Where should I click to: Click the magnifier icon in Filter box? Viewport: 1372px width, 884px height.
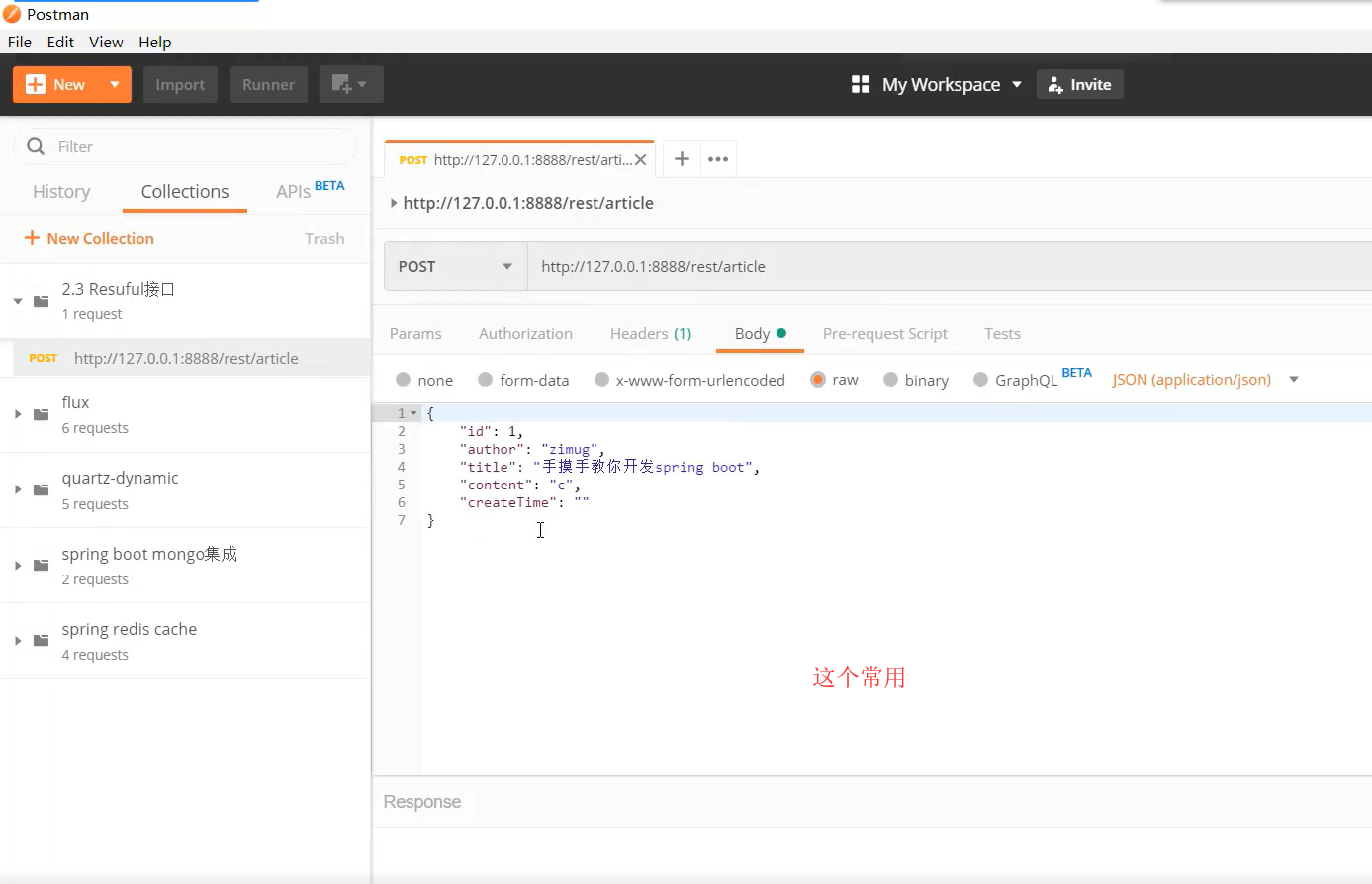pos(36,146)
